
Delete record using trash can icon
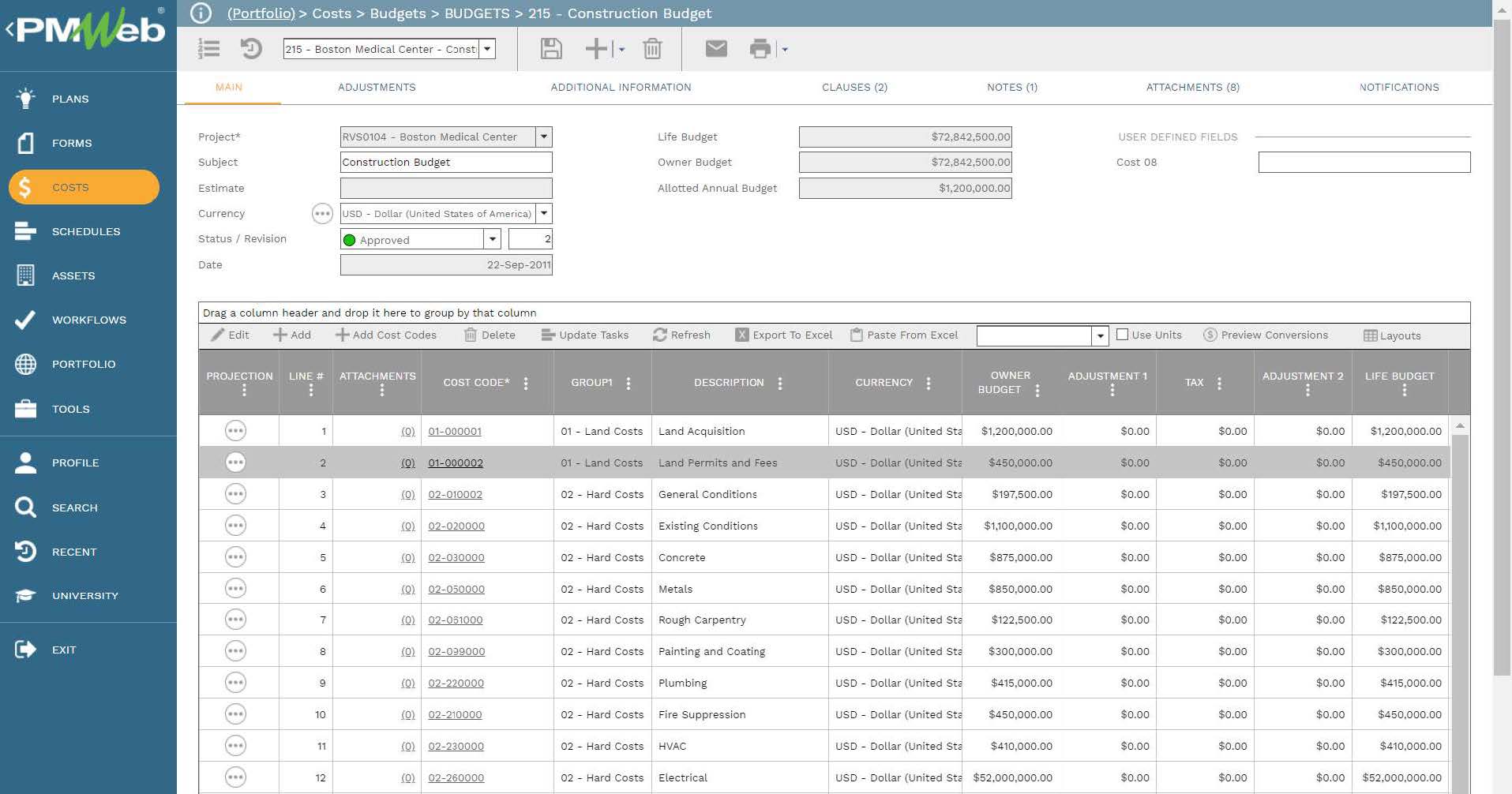click(652, 49)
